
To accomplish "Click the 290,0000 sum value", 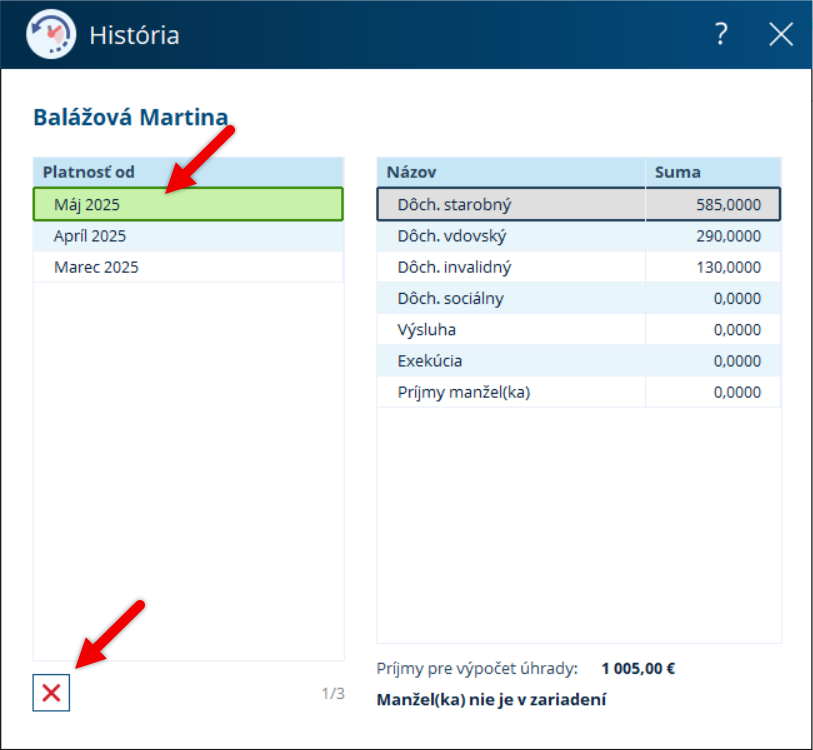I will click(x=728, y=236).
